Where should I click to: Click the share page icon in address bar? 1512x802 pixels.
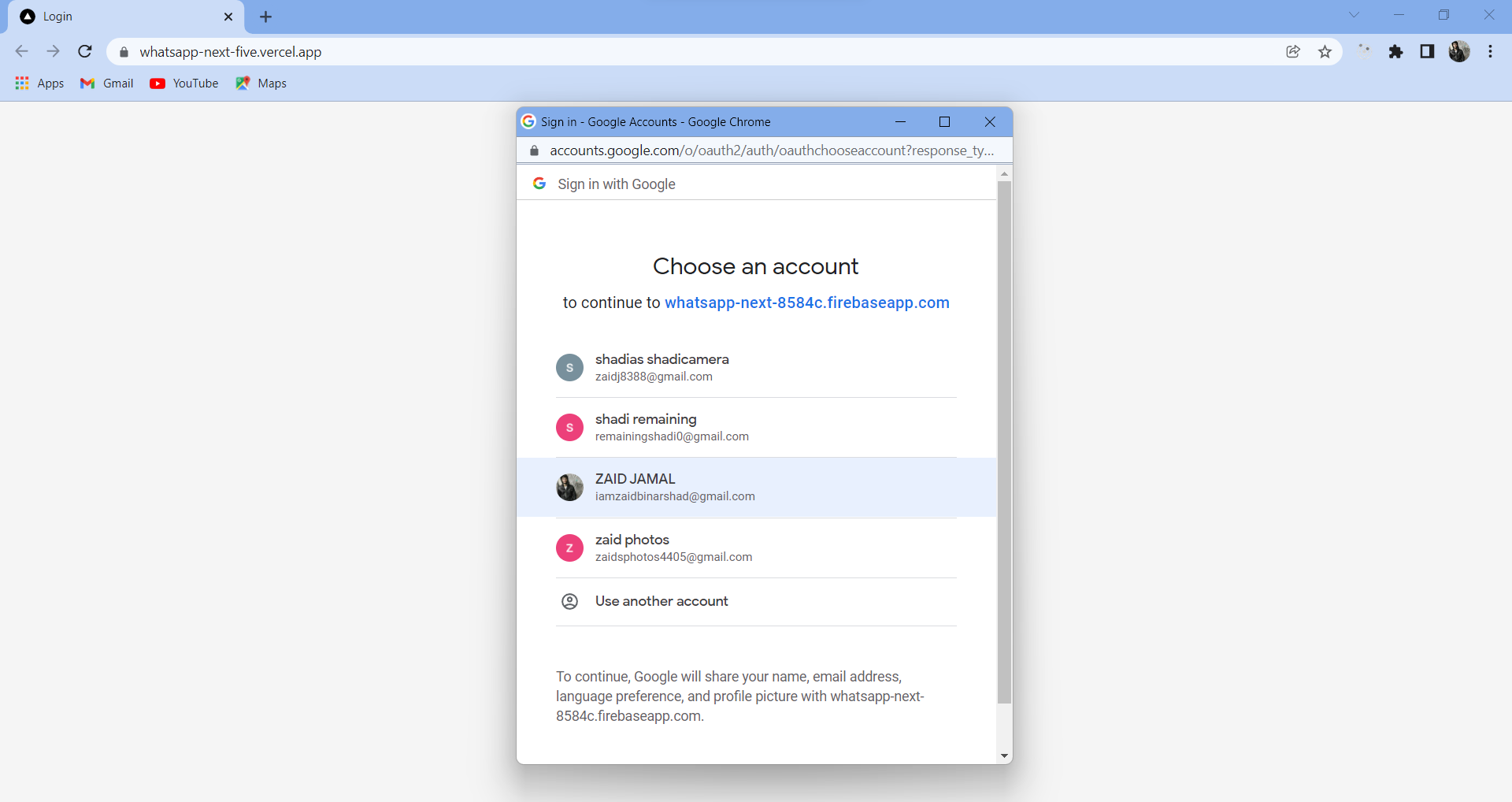click(x=1293, y=51)
